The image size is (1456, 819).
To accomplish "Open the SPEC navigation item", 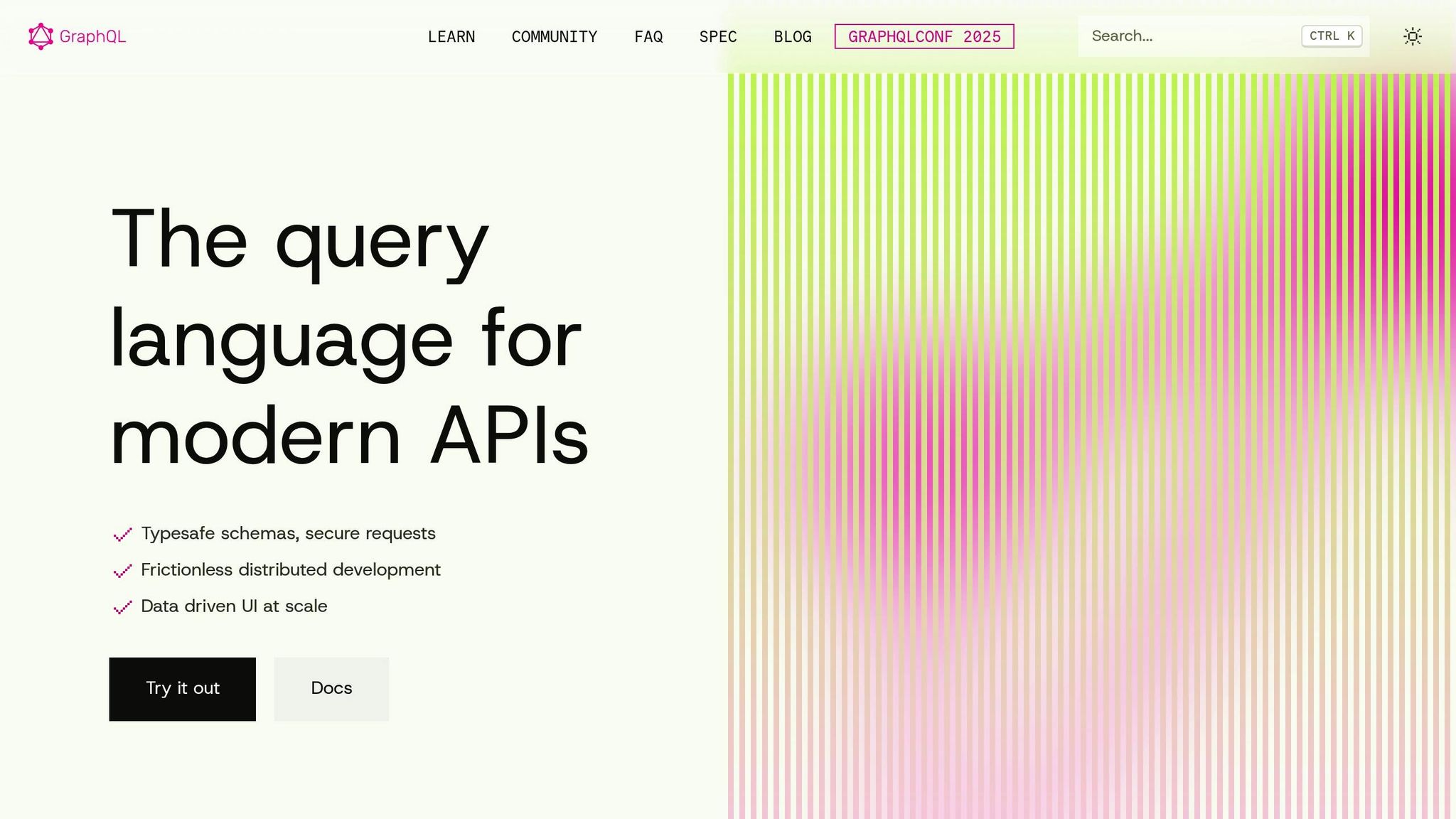I will point(717,36).
